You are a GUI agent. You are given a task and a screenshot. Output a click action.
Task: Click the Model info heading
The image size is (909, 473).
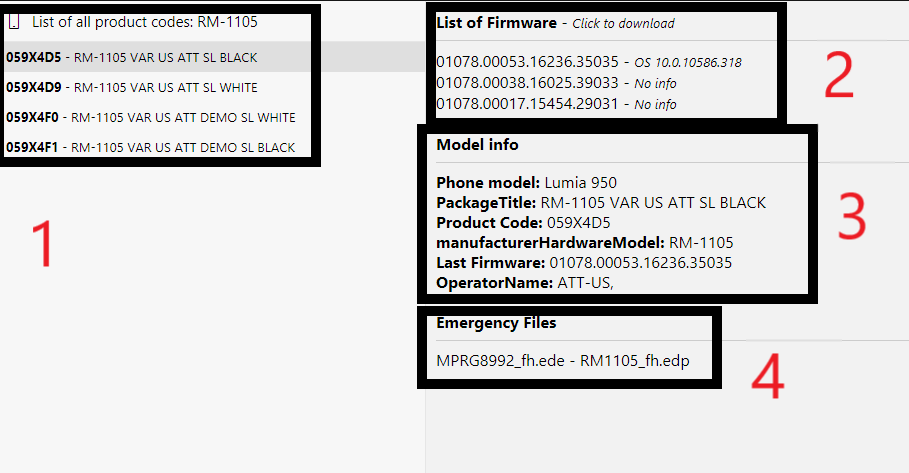coord(477,145)
